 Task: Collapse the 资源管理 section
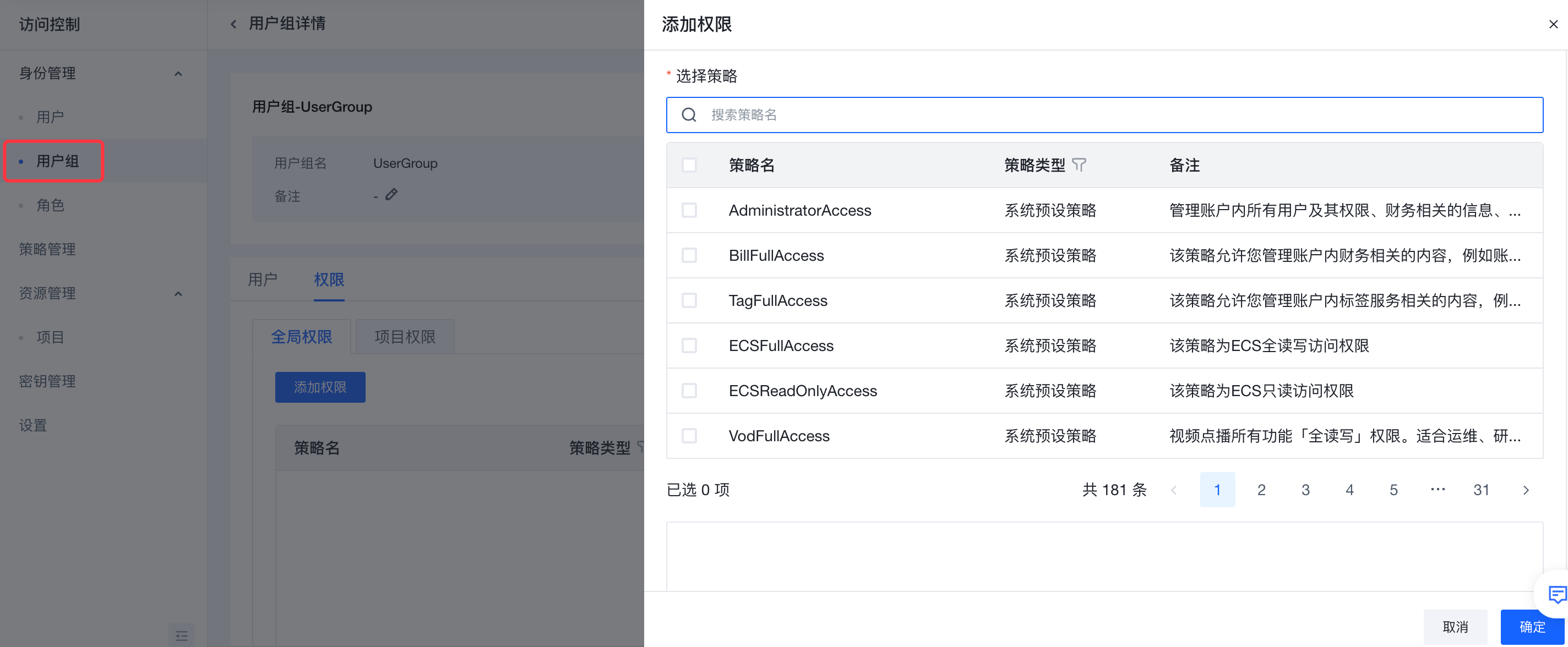[x=178, y=294]
